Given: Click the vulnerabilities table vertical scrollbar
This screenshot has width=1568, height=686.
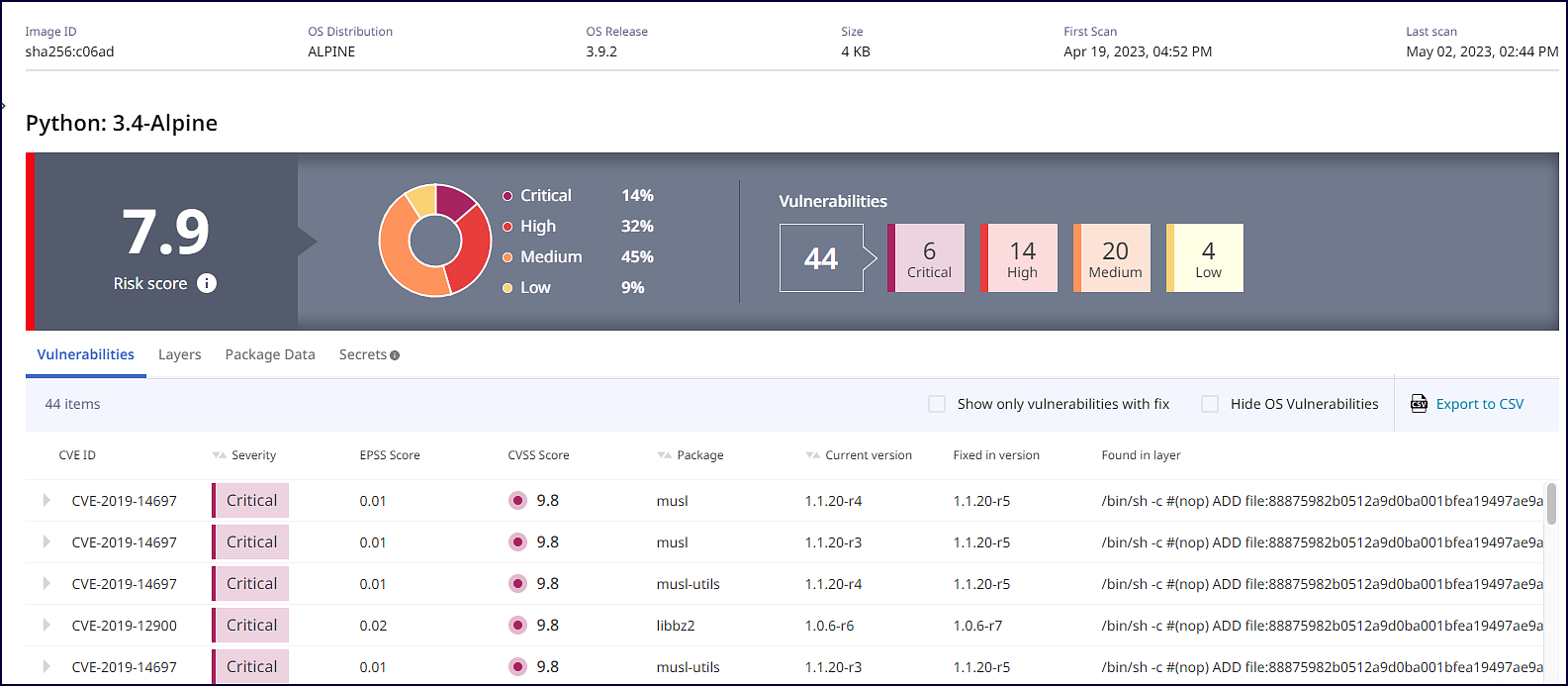Looking at the screenshot, I should point(1550,505).
